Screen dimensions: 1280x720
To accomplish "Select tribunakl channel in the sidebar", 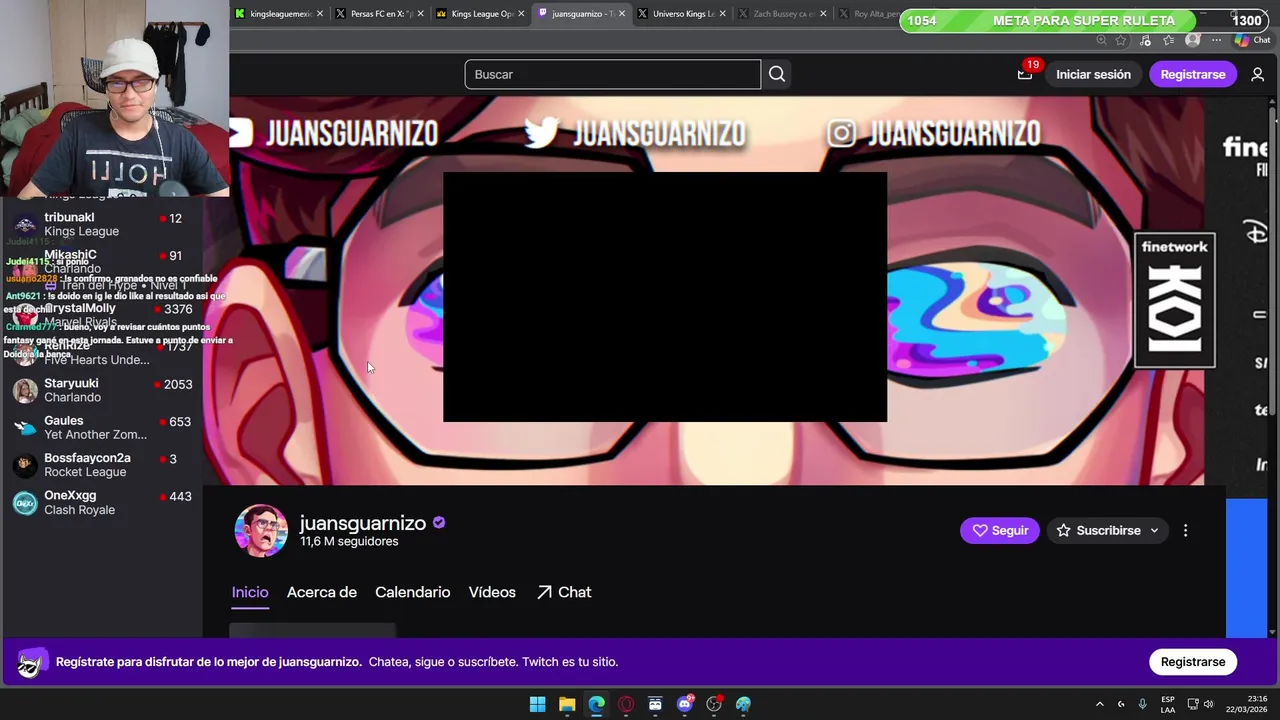I will tap(101, 224).
